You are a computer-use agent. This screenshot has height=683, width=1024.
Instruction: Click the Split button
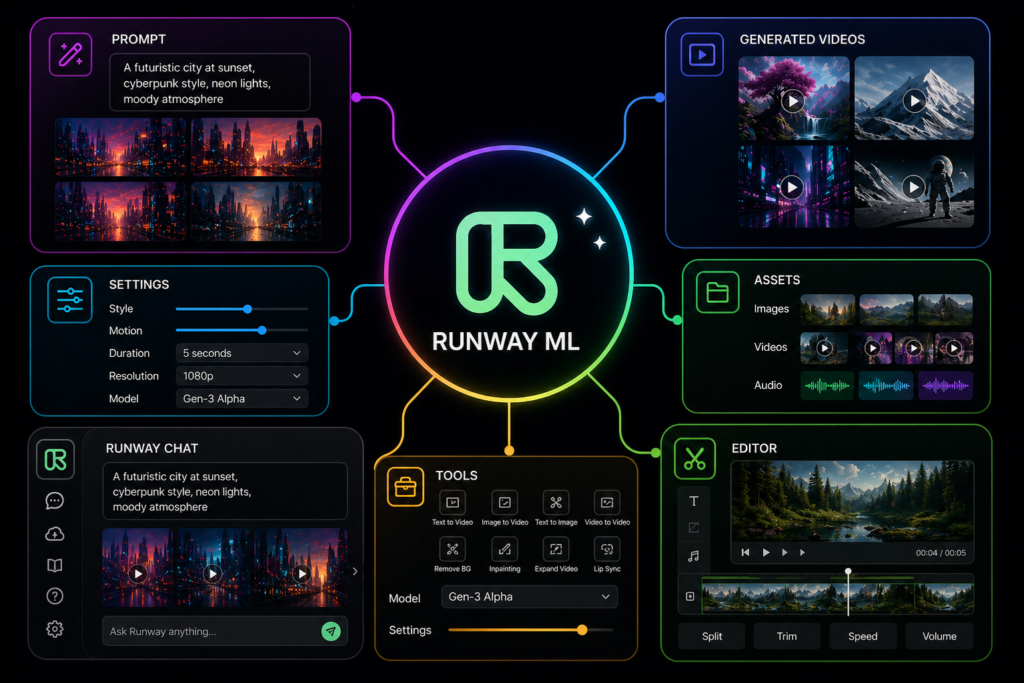[x=712, y=636]
